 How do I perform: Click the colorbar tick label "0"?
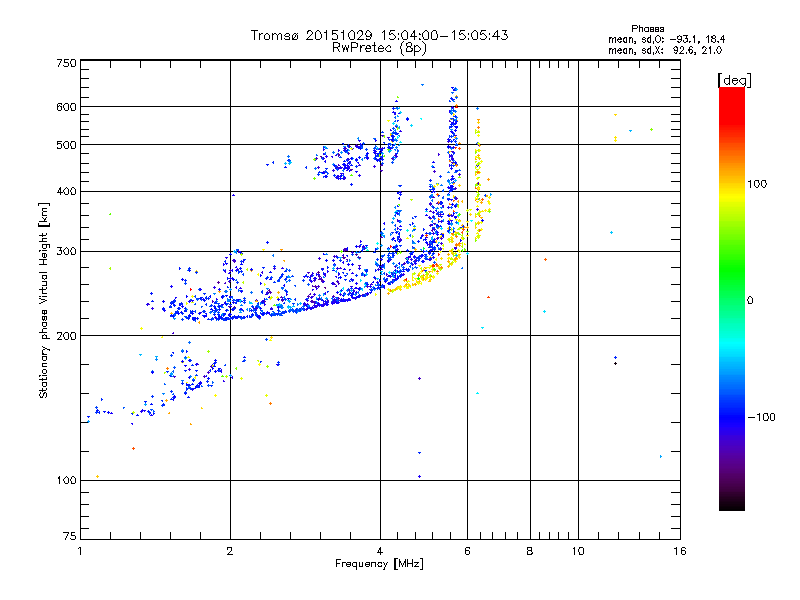(x=750, y=301)
